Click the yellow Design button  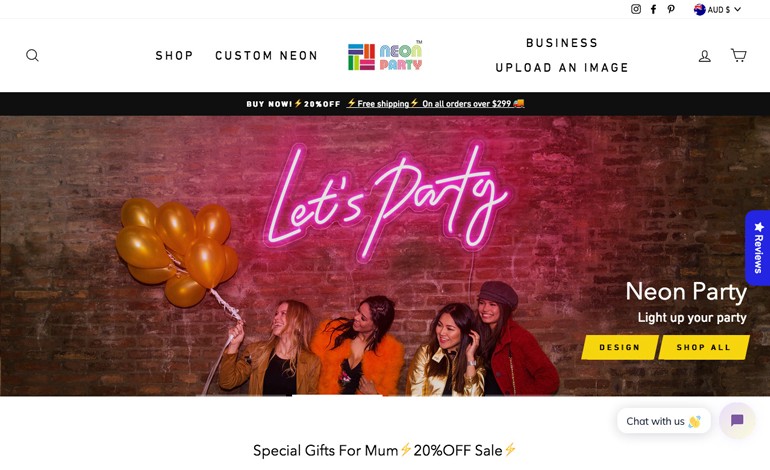pos(620,347)
